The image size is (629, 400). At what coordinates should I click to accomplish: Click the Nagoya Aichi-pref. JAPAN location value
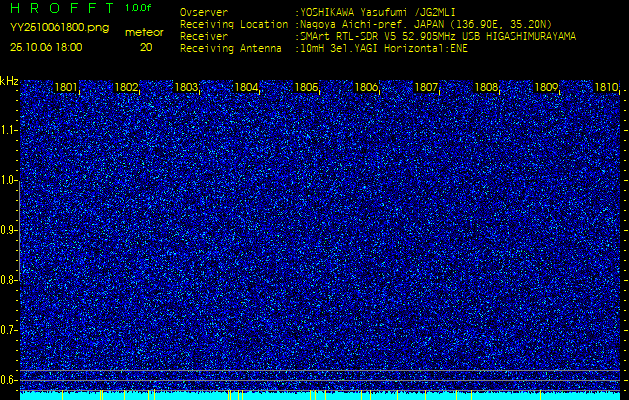[x=426, y=24]
